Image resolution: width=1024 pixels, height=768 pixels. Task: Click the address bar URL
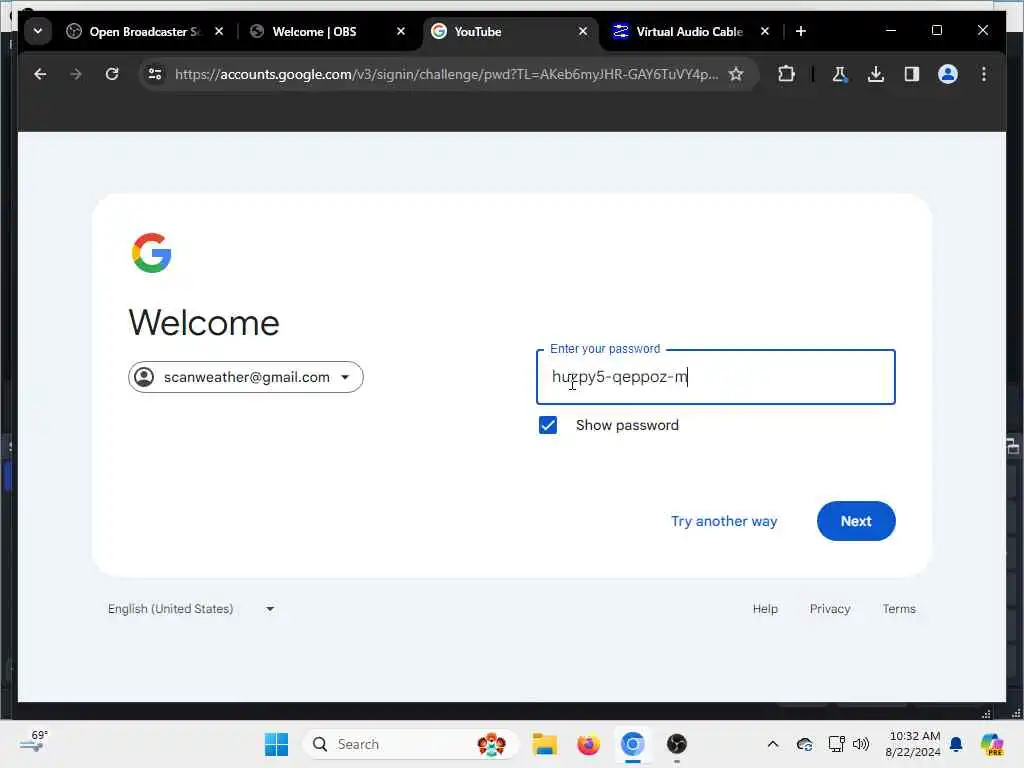(x=446, y=74)
